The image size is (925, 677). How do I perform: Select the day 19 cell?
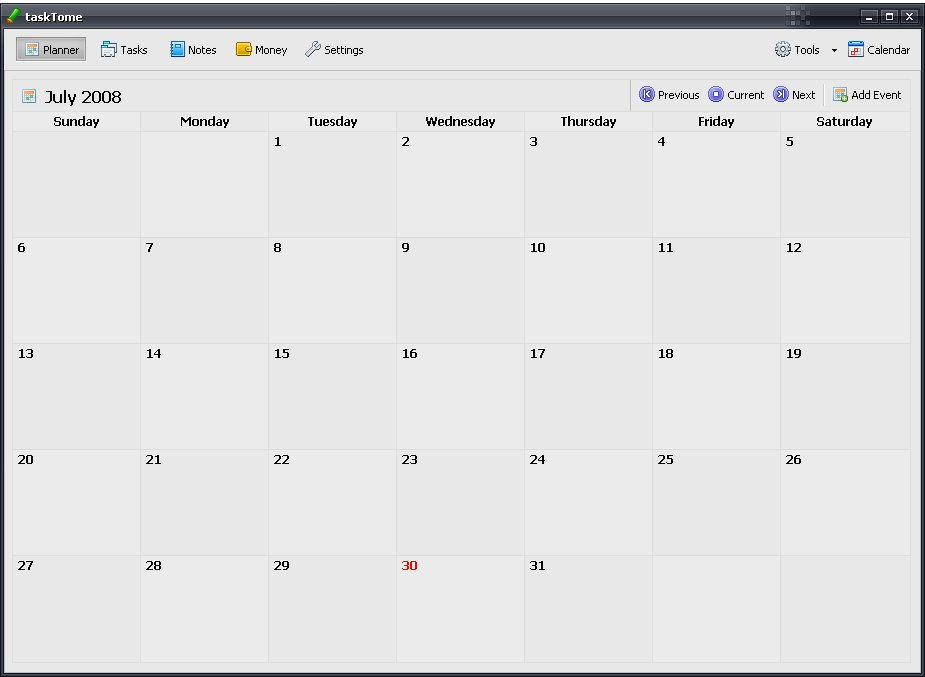point(845,397)
